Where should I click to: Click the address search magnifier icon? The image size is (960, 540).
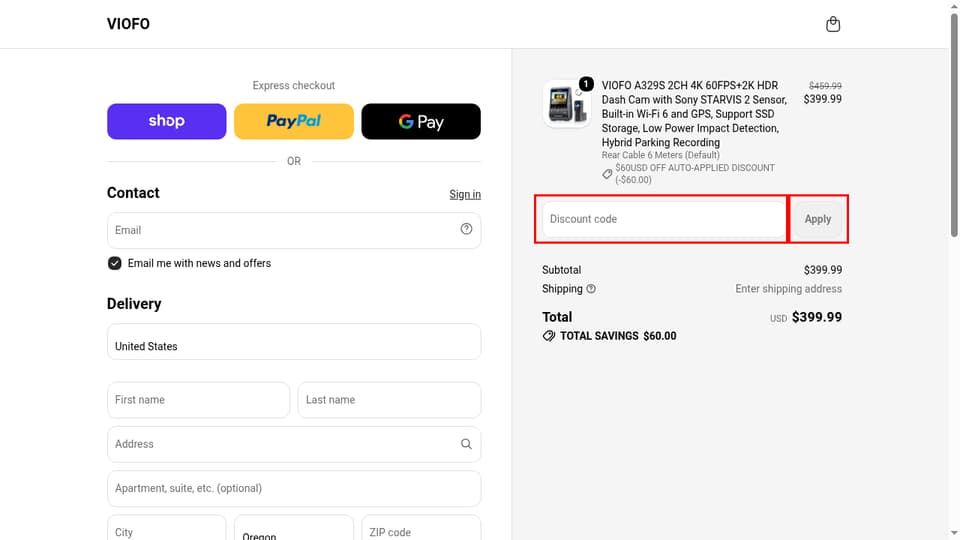pos(466,444)
